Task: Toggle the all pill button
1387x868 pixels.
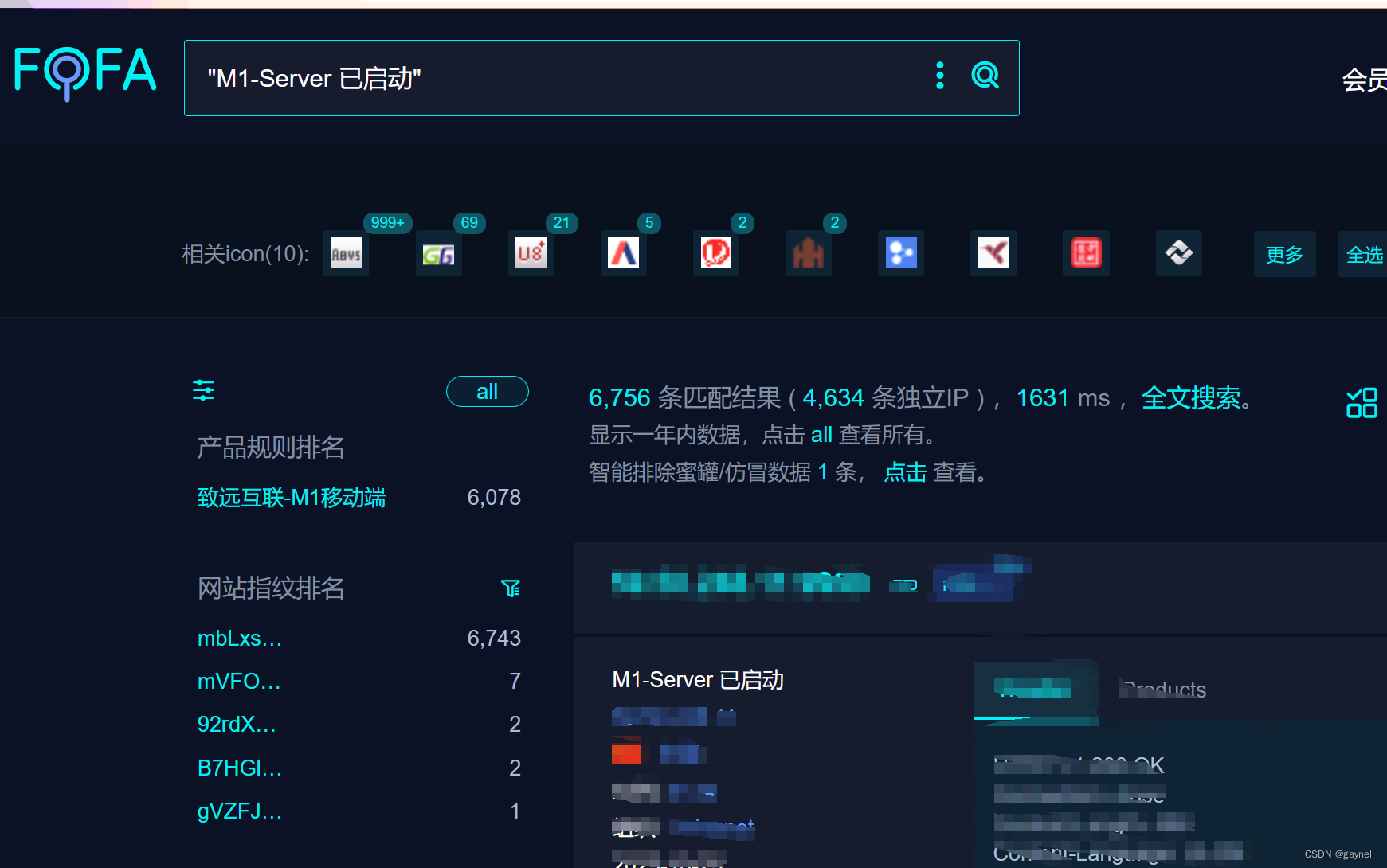Action: (x=487, y=392)
